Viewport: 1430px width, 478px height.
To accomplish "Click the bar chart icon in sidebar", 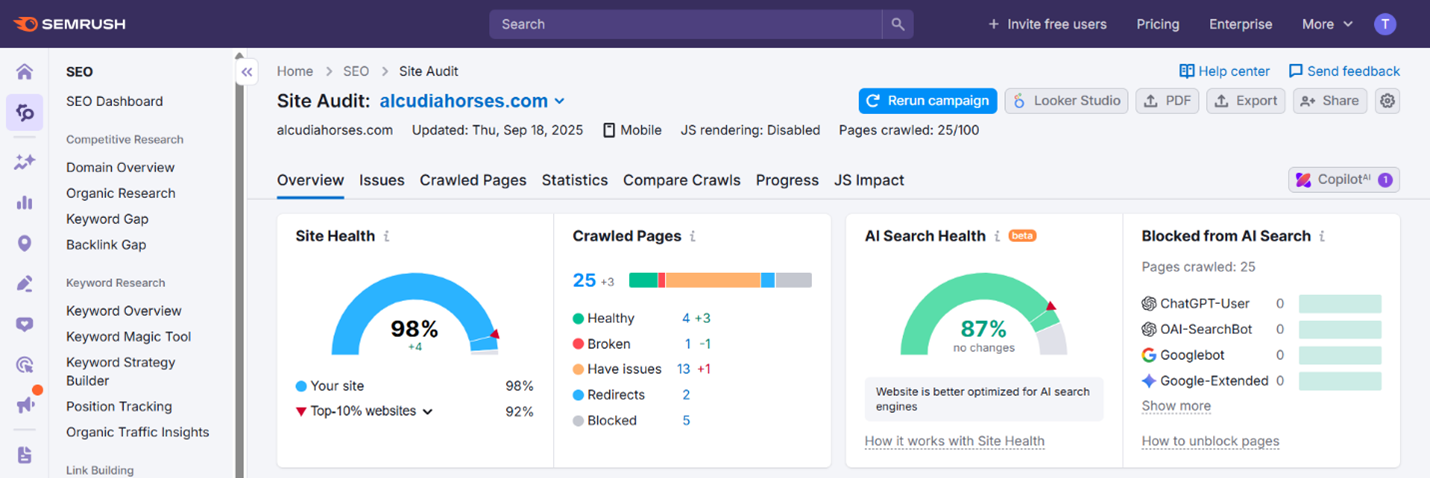I will (x=24, y=203).
